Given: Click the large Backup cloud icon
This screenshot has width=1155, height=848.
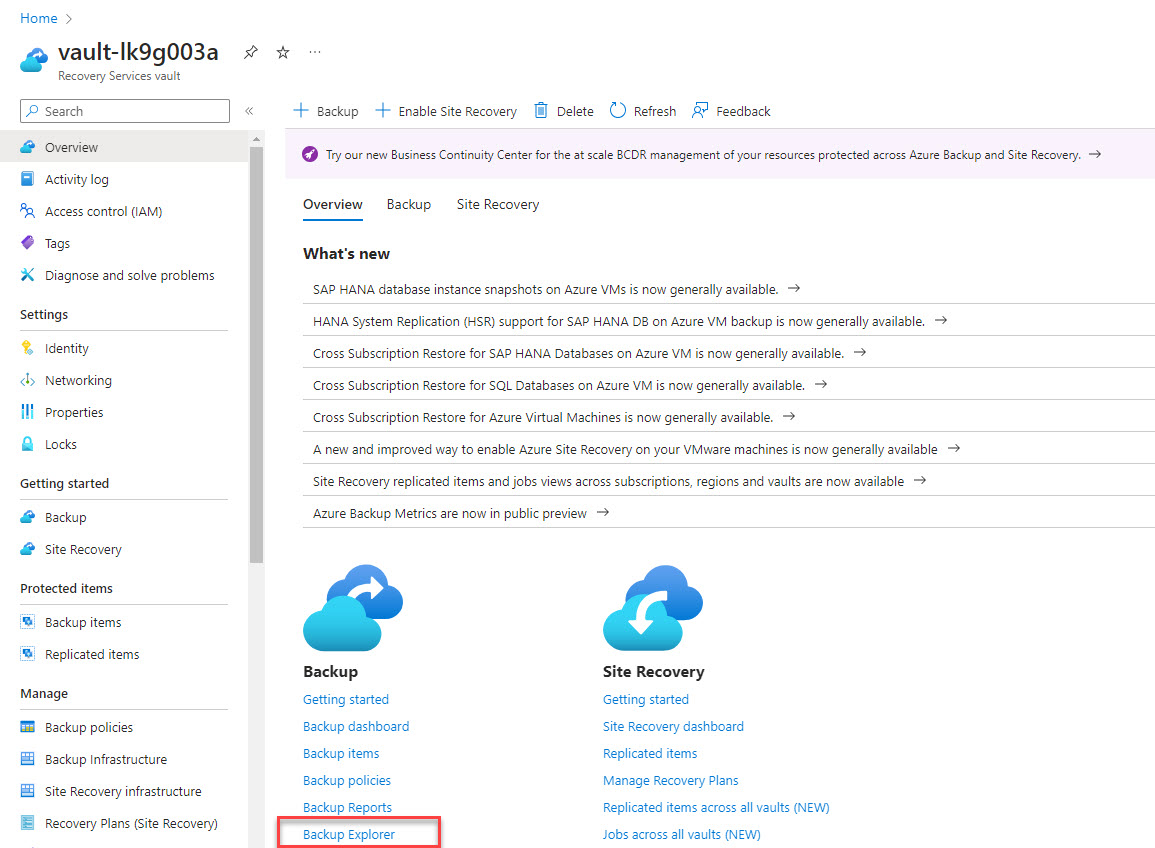Looking at the screenshot, I should [352, 608].
